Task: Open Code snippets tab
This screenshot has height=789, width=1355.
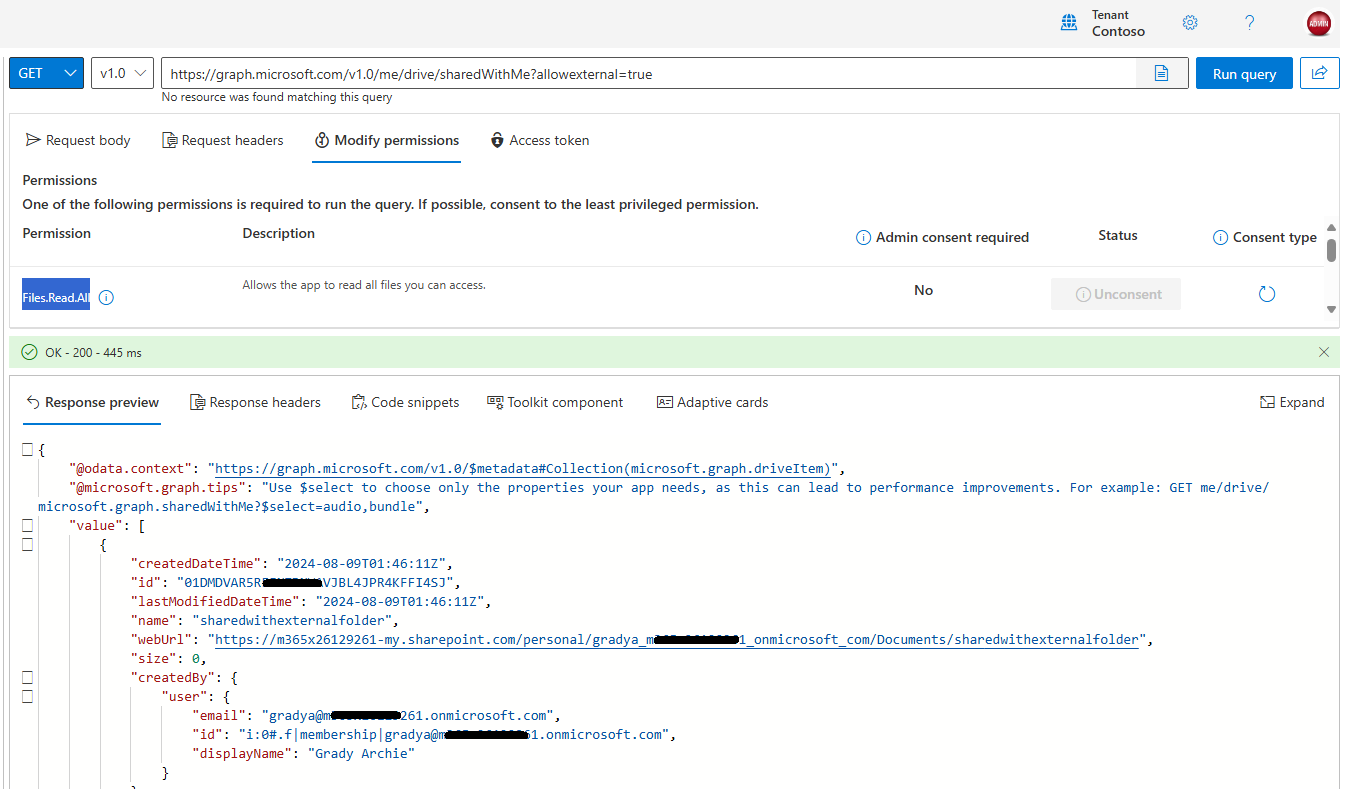Action: pyautogui.click(x=405, y=402)
